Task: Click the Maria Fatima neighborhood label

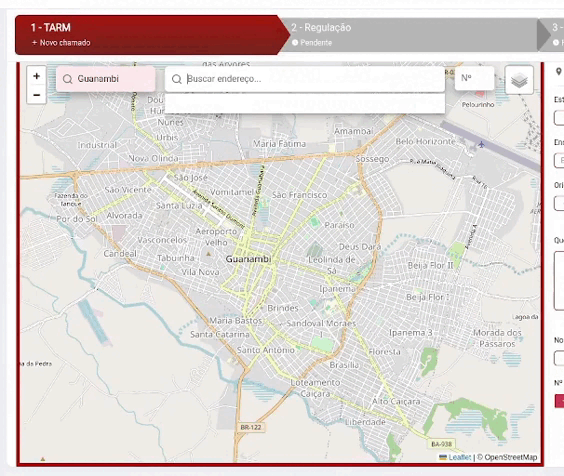Action: [x=279, y=144]
